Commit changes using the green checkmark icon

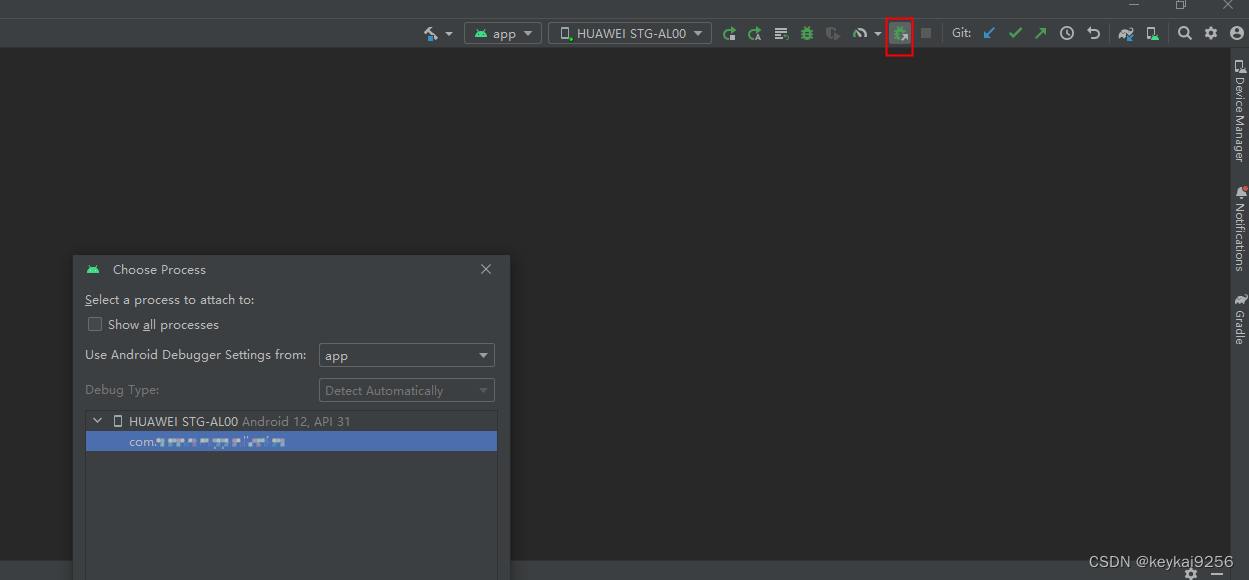tap(1015, 32)
